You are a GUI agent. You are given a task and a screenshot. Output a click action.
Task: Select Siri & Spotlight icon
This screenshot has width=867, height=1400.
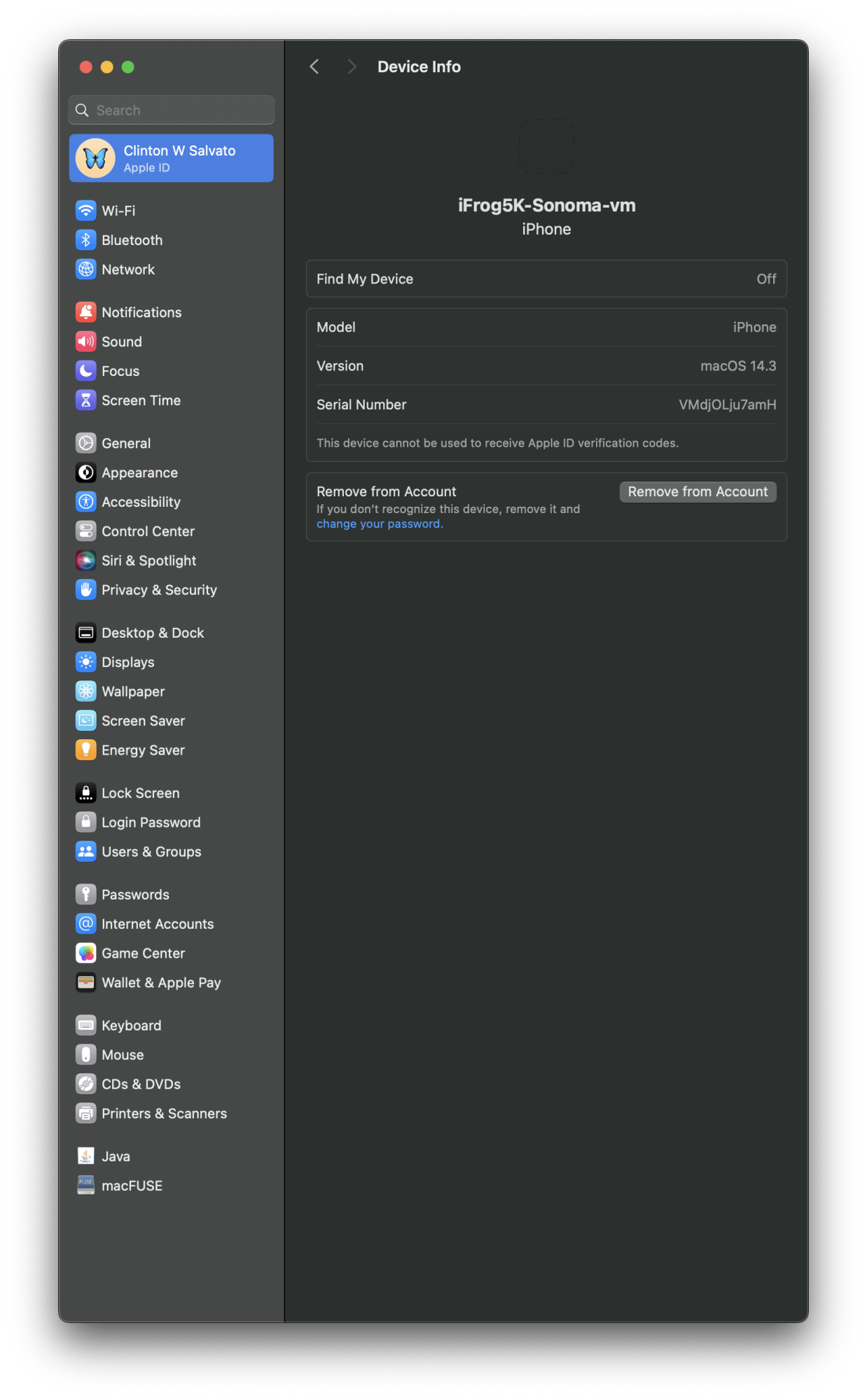click(85, 561)
